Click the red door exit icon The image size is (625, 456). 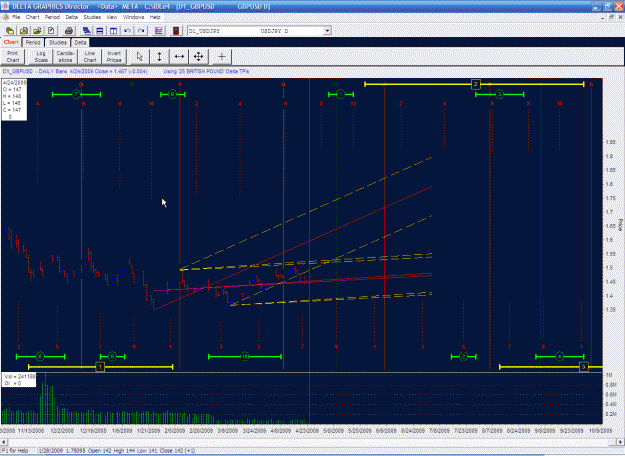pos(176,31)
